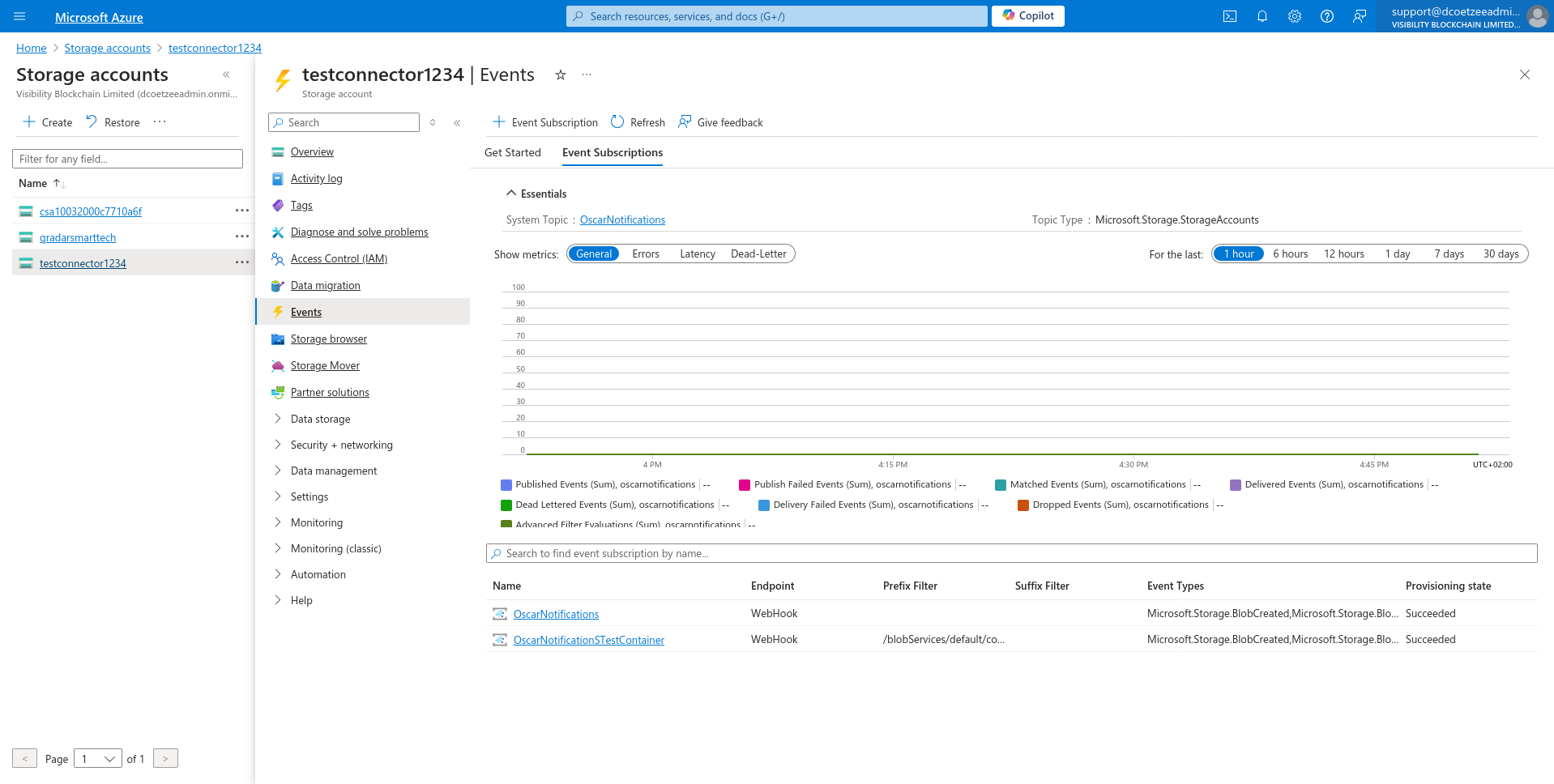The width and height of the screenshot is (1554, 784).
Task: Show Dead-Letter metrics
Action: click(758, 254)
